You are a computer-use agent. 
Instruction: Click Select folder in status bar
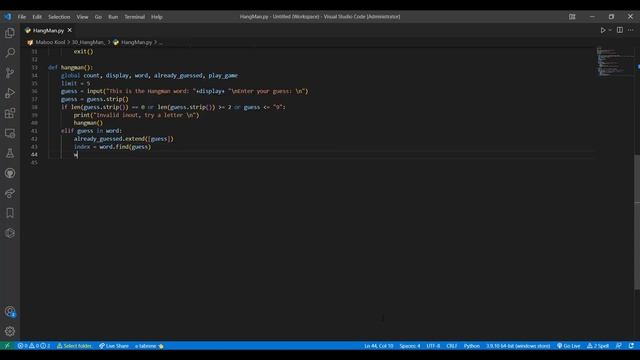pyautogui.click(x=74, y=346)
